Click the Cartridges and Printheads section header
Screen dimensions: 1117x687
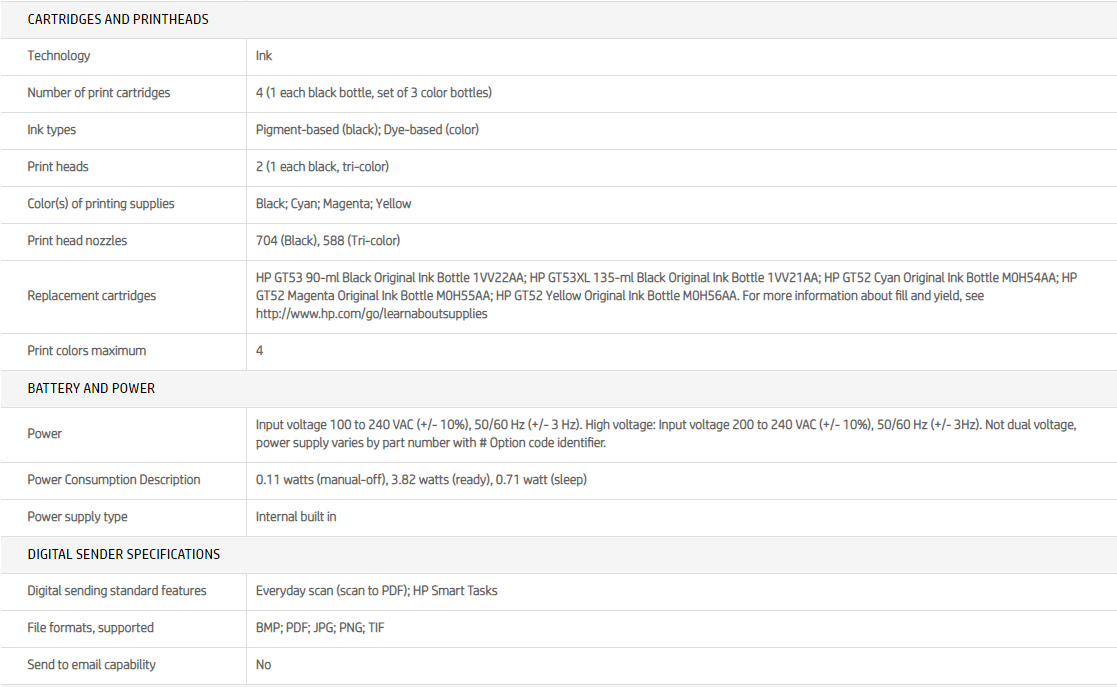coord(118,20)
